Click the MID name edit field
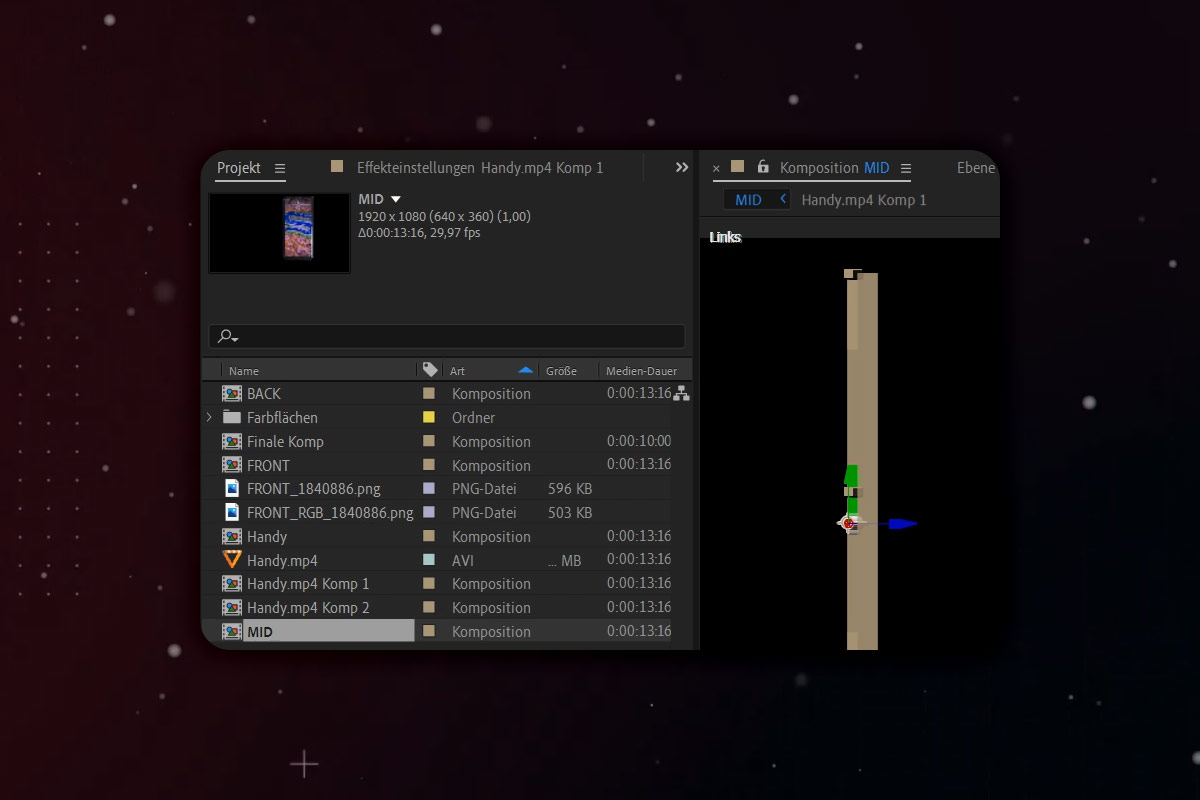 click(x=329, y=631)
